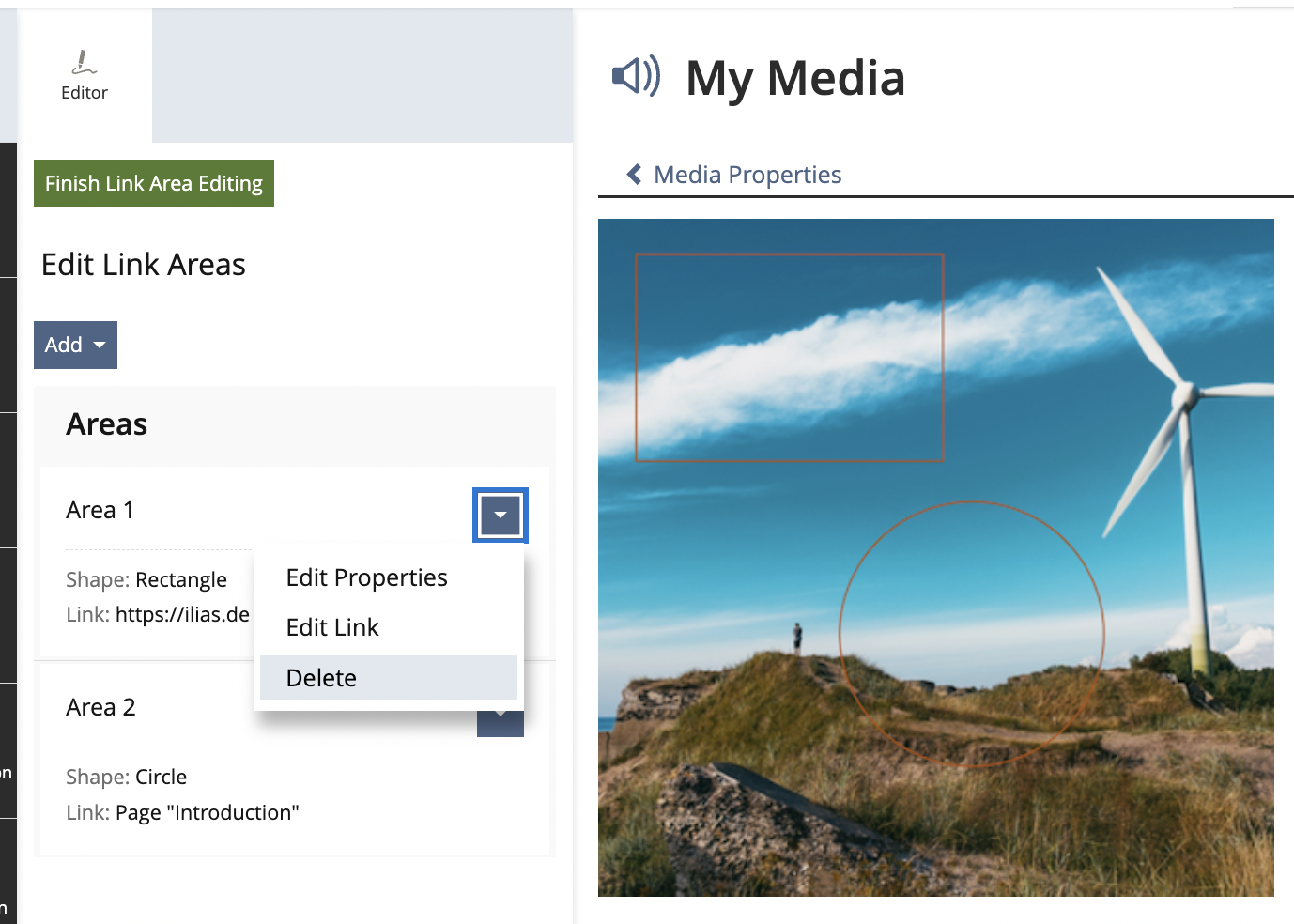1294x924 pixels.
Task: Click the circle link area on the image
Action: coord(971,634)
